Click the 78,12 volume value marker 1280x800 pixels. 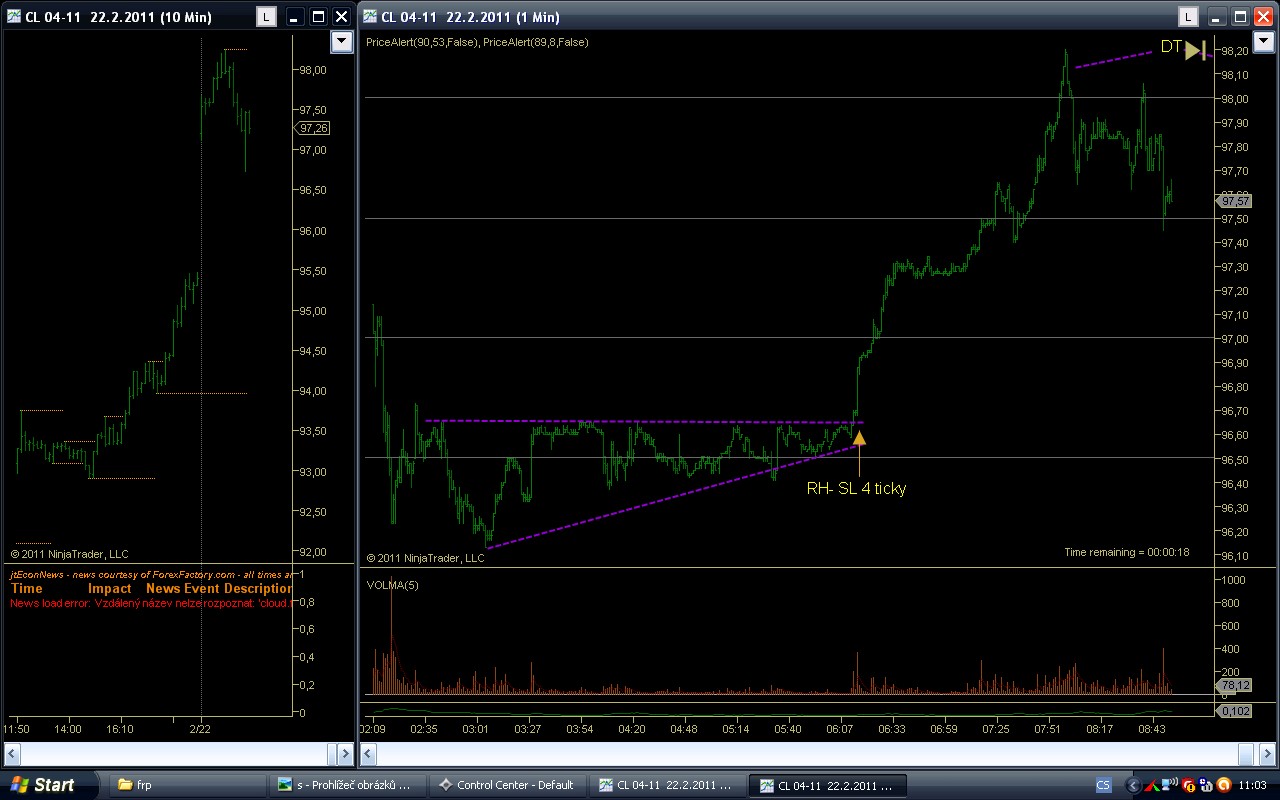(1234, 686)
